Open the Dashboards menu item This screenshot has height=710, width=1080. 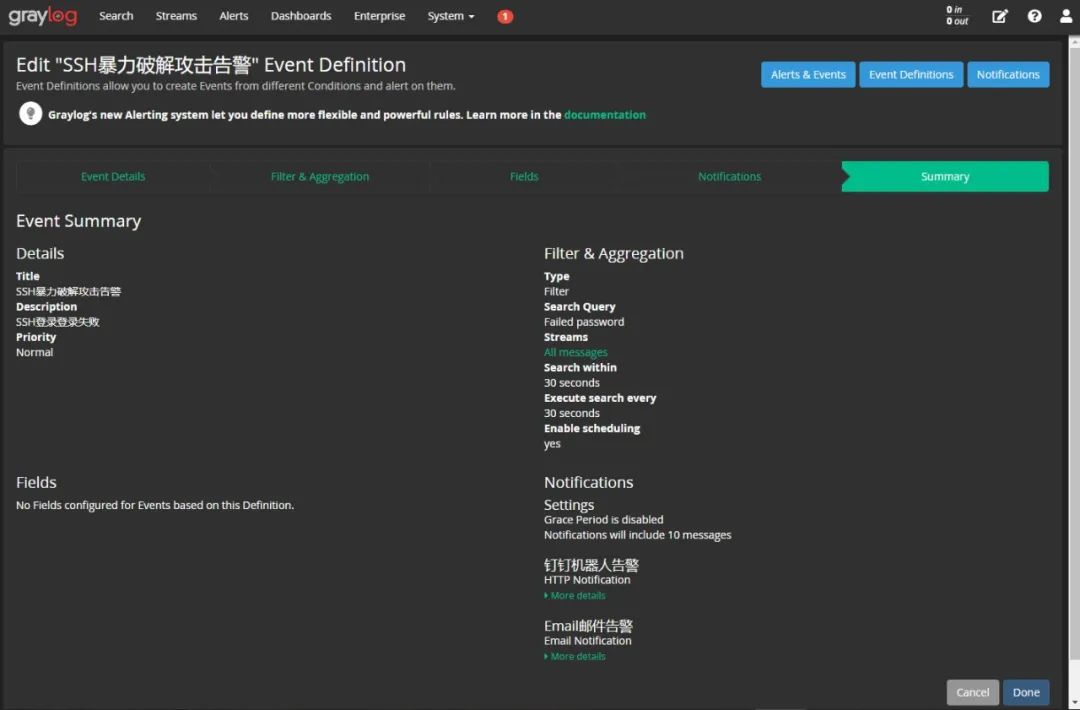(x=301, y=16)
